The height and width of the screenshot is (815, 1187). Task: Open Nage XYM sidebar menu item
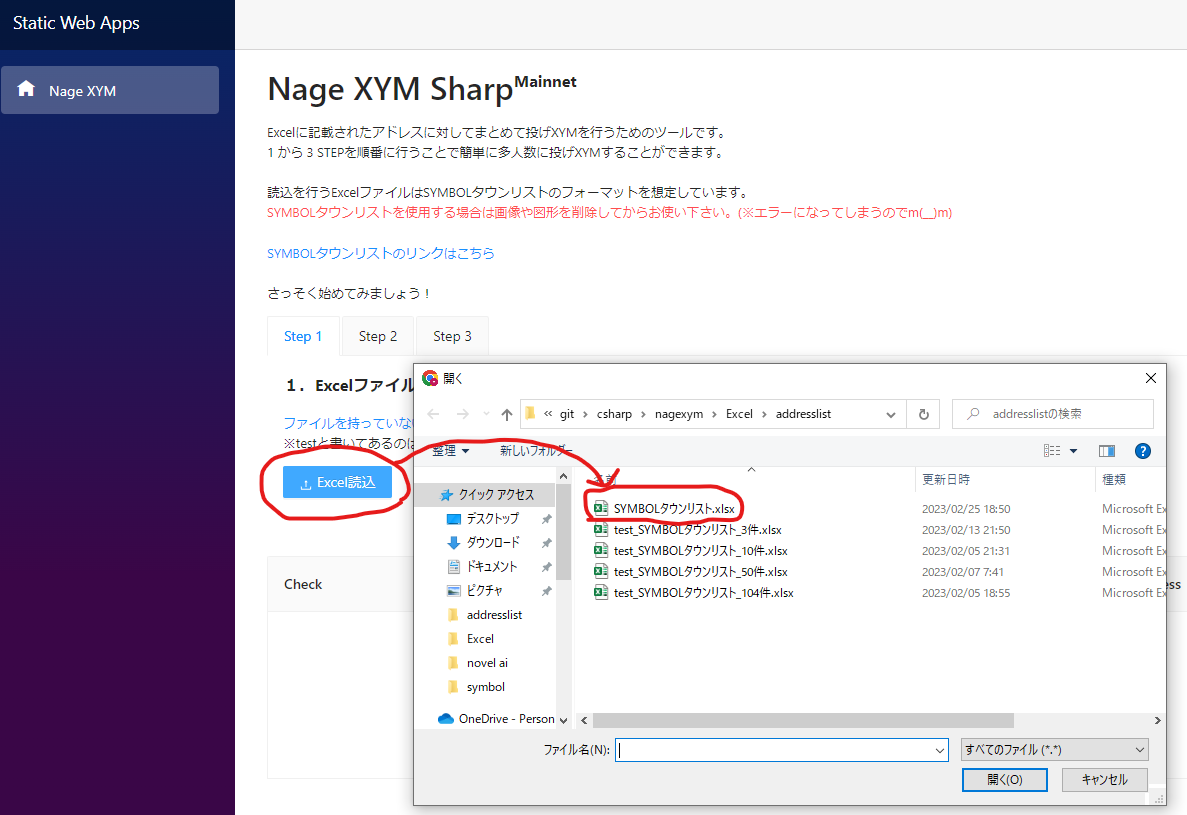110,90
